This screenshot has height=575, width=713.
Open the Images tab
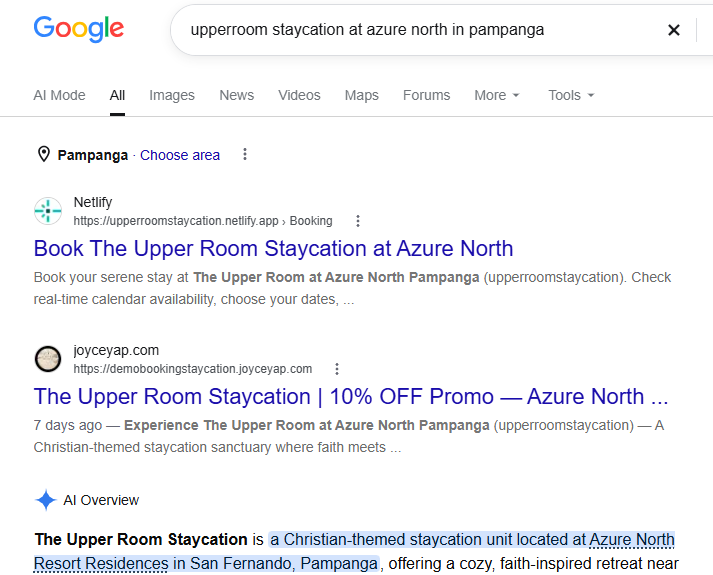point(172,95)
